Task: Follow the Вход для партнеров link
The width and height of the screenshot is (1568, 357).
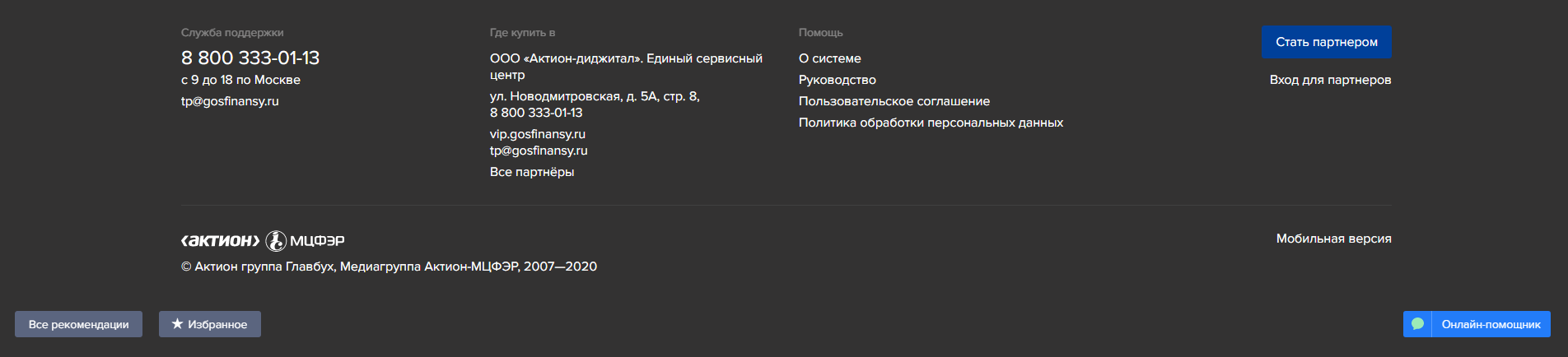Action: [1330, 80]
